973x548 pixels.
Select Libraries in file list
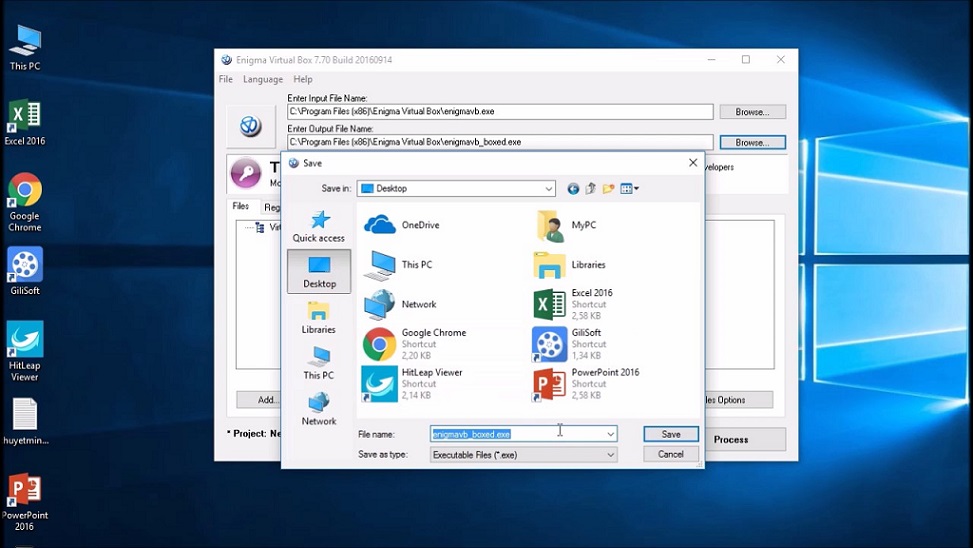click(x=570, y=264)
